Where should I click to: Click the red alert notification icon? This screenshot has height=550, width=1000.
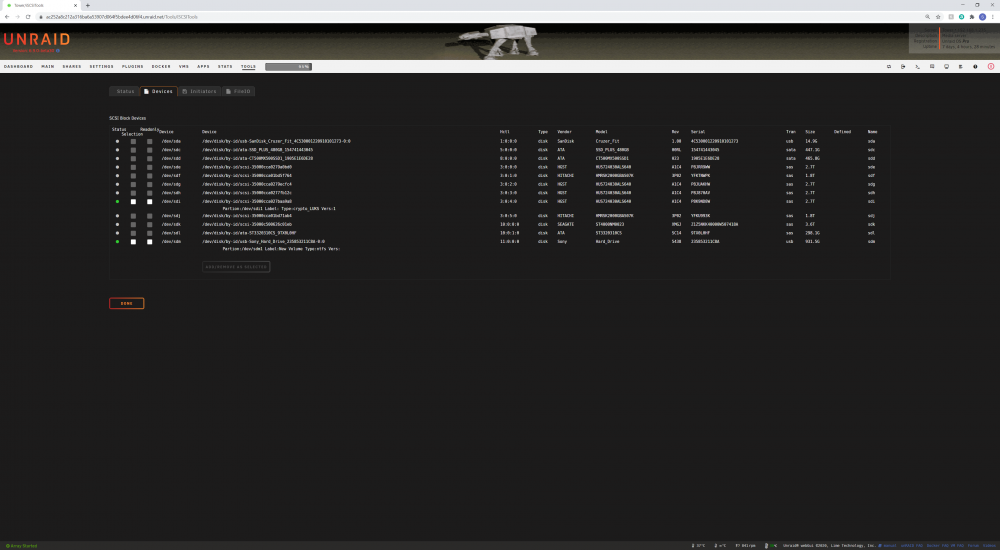tap(990, 66)
